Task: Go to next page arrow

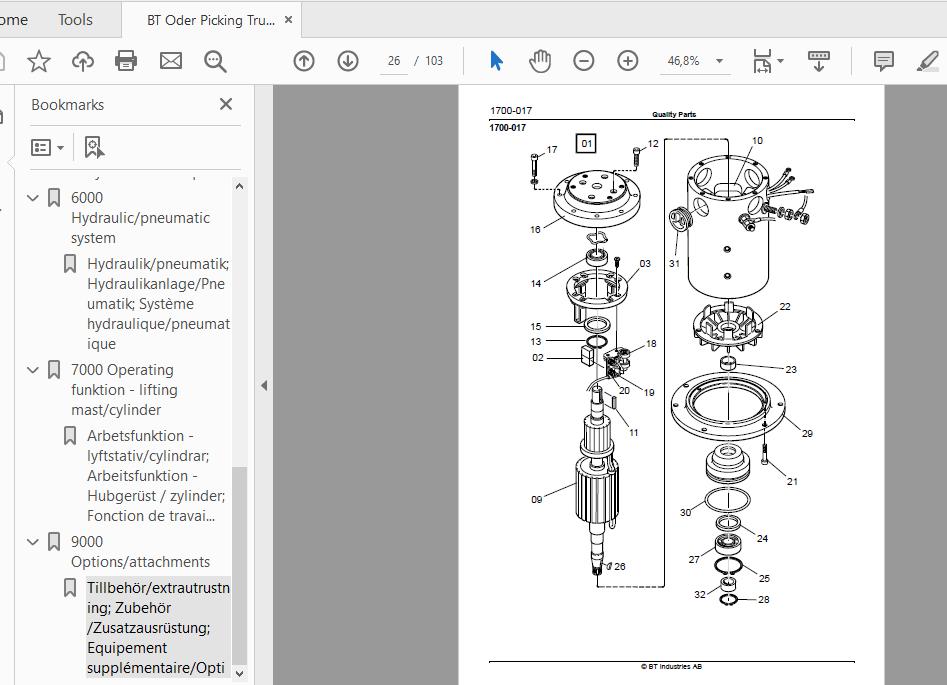Action: click(x=348, y=61)
